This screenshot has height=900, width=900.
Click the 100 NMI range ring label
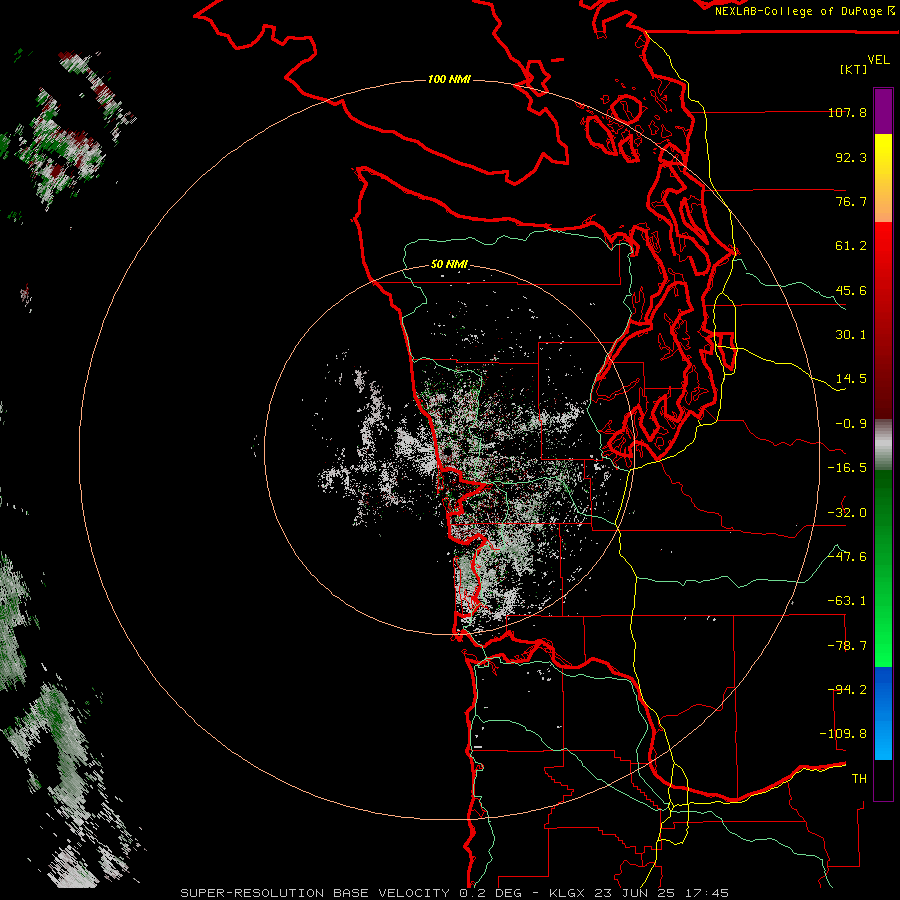[449, 79]
